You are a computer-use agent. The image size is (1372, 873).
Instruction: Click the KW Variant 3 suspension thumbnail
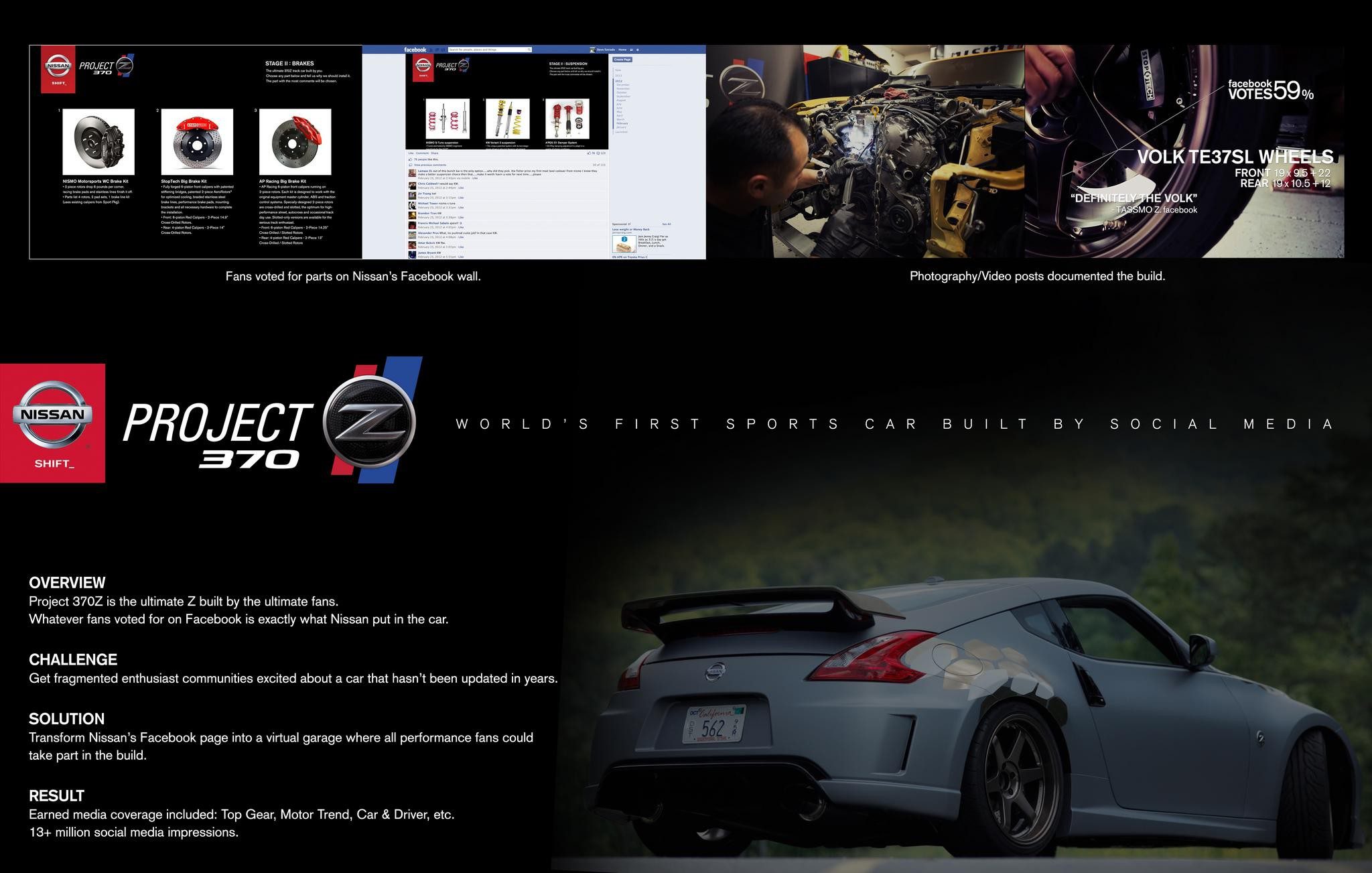click(x=508, y=119)
